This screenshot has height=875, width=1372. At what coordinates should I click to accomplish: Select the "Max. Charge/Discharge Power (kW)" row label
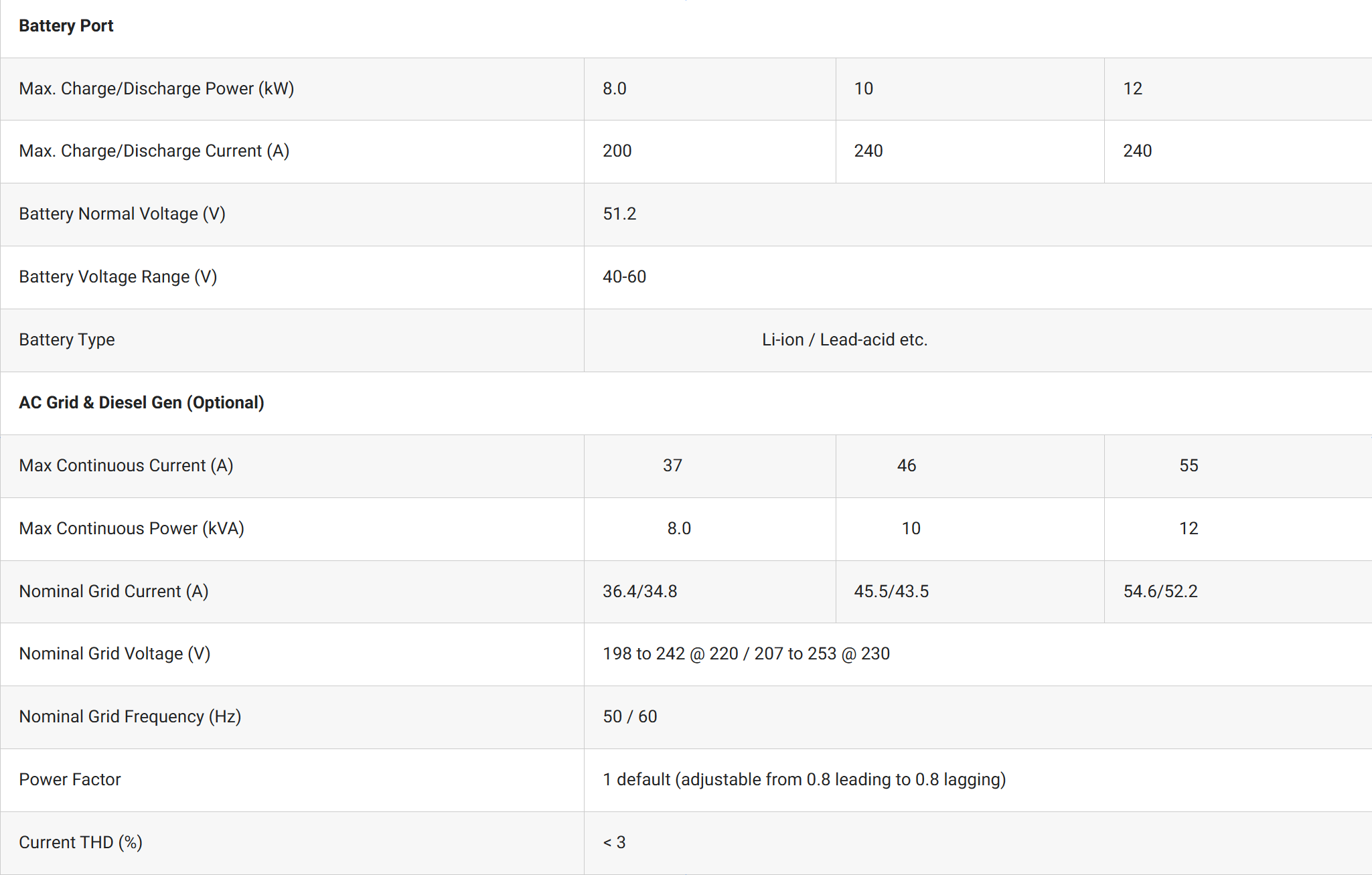(x=157, y=88)
